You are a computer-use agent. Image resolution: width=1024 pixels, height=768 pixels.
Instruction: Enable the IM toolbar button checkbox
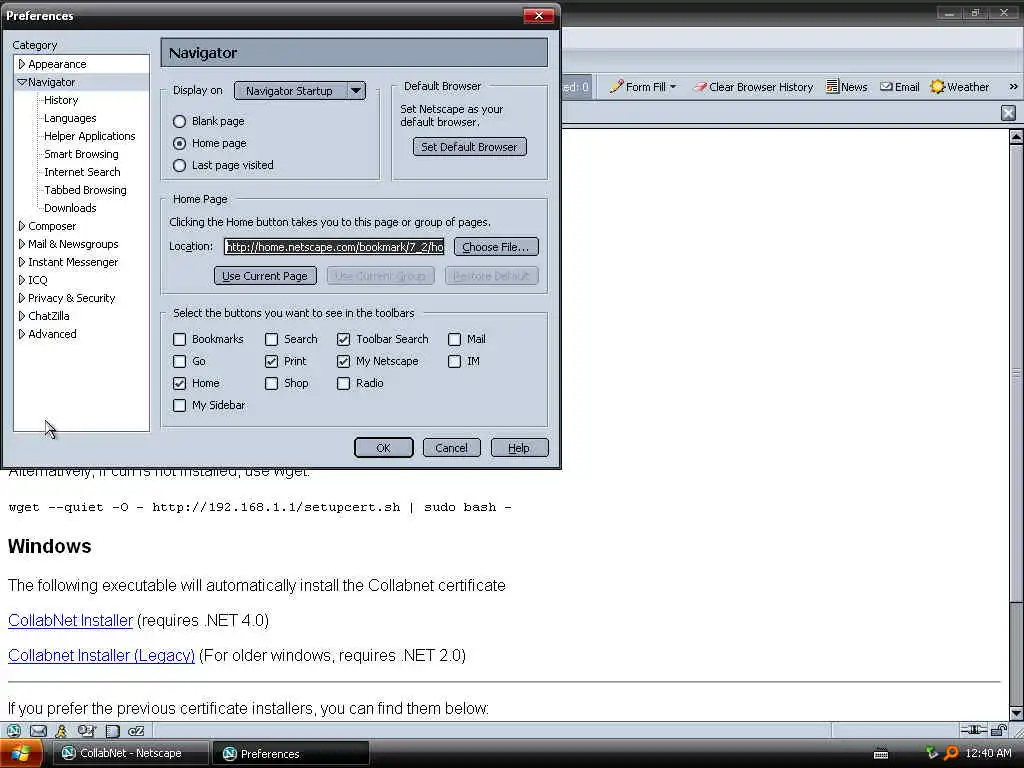(x=455, y=361)
